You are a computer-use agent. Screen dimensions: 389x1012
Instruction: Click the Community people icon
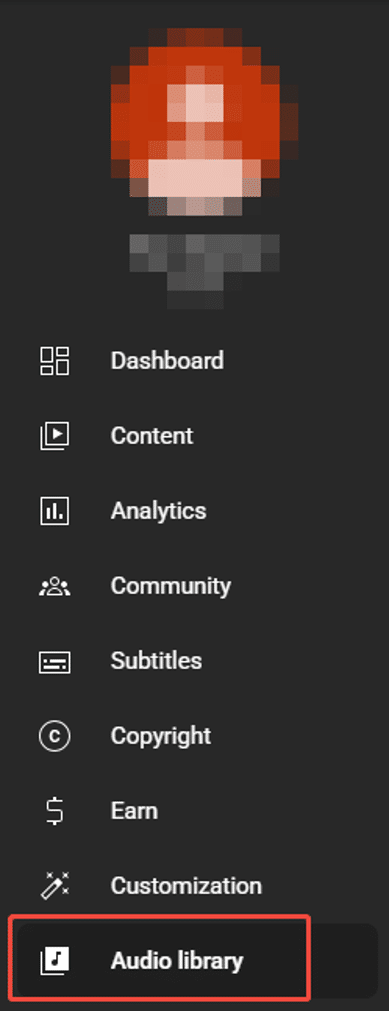pos(55,586)
